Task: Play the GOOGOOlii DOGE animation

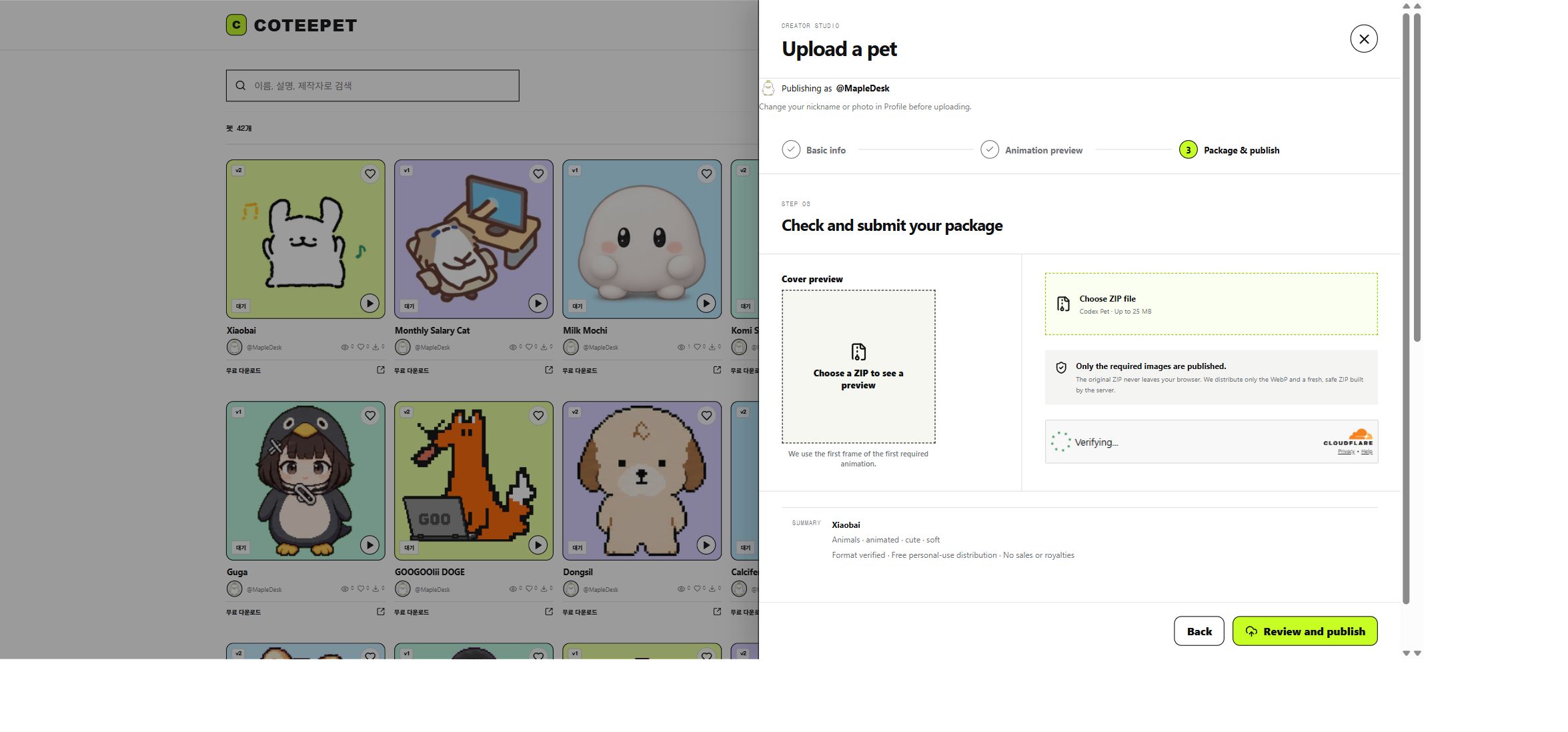Action: 538,544
